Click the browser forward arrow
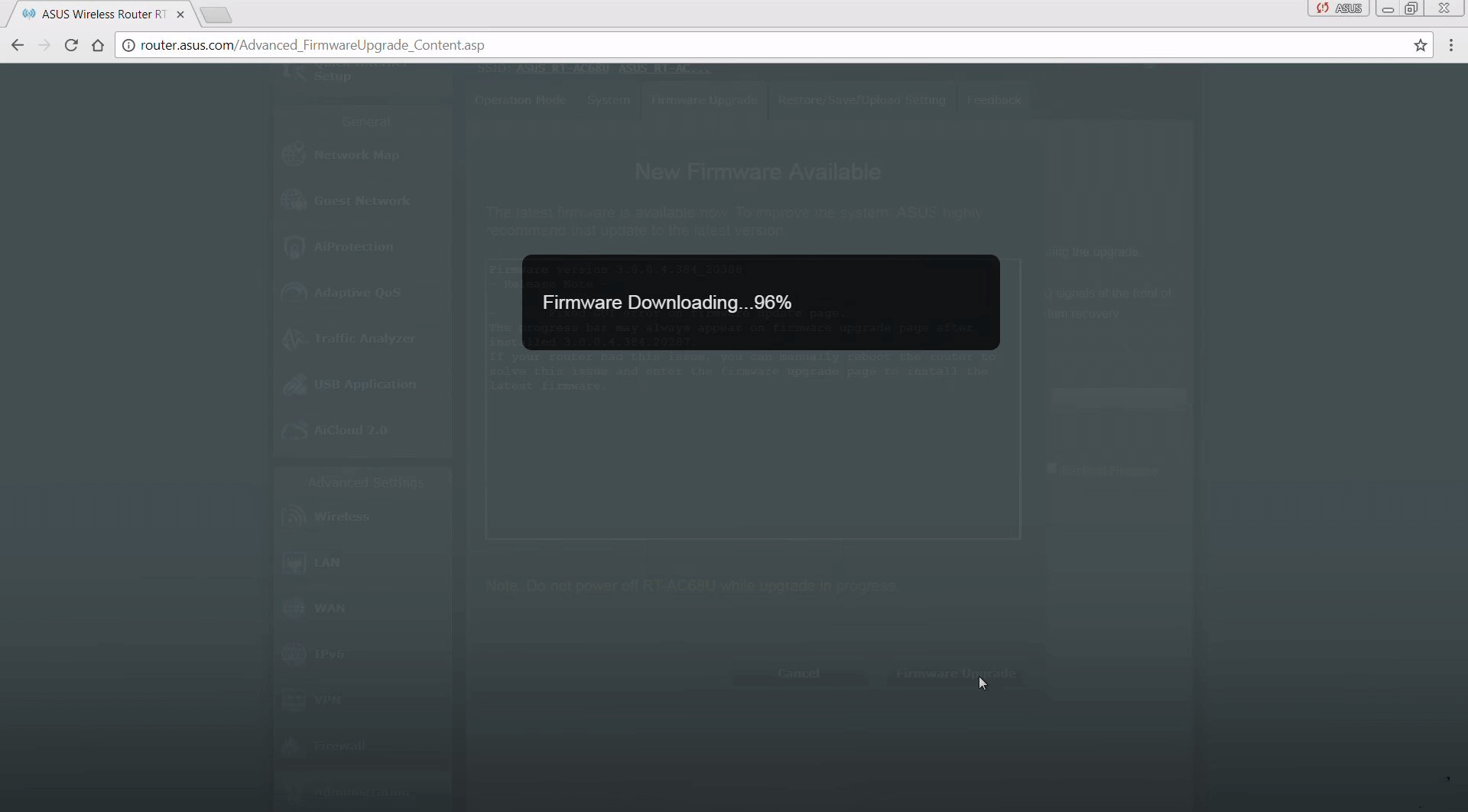The width and height of the screenshot is (1468, 812). 44,45
